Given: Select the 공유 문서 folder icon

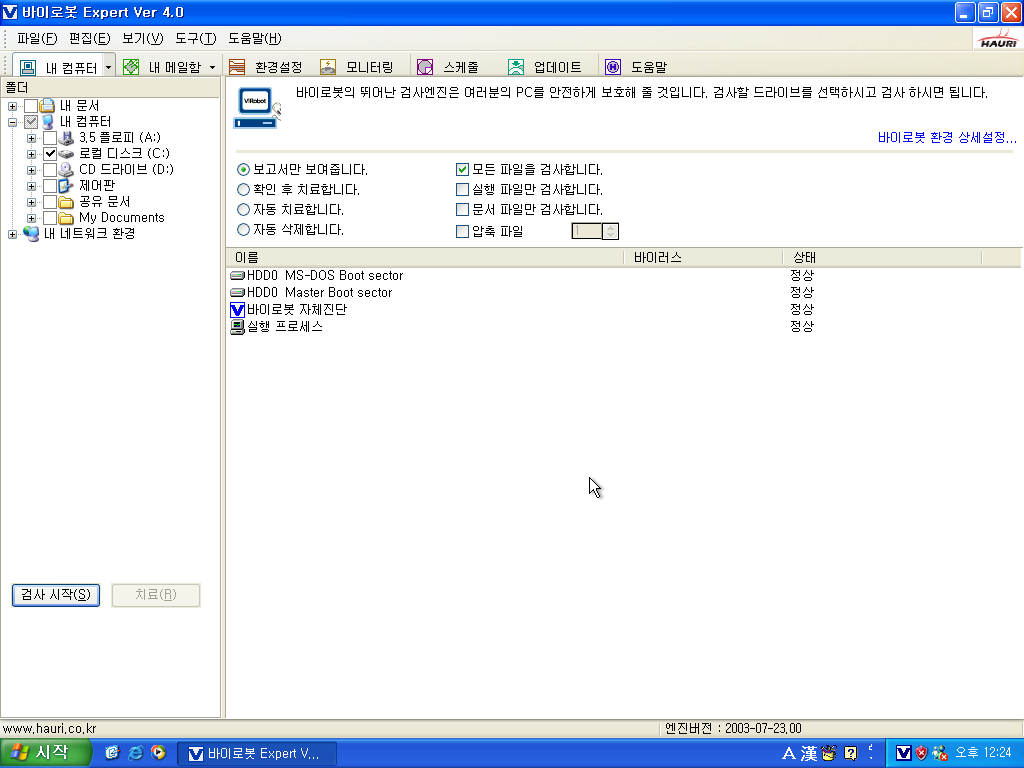Looking at the screenshot, I should pos(66,202).
